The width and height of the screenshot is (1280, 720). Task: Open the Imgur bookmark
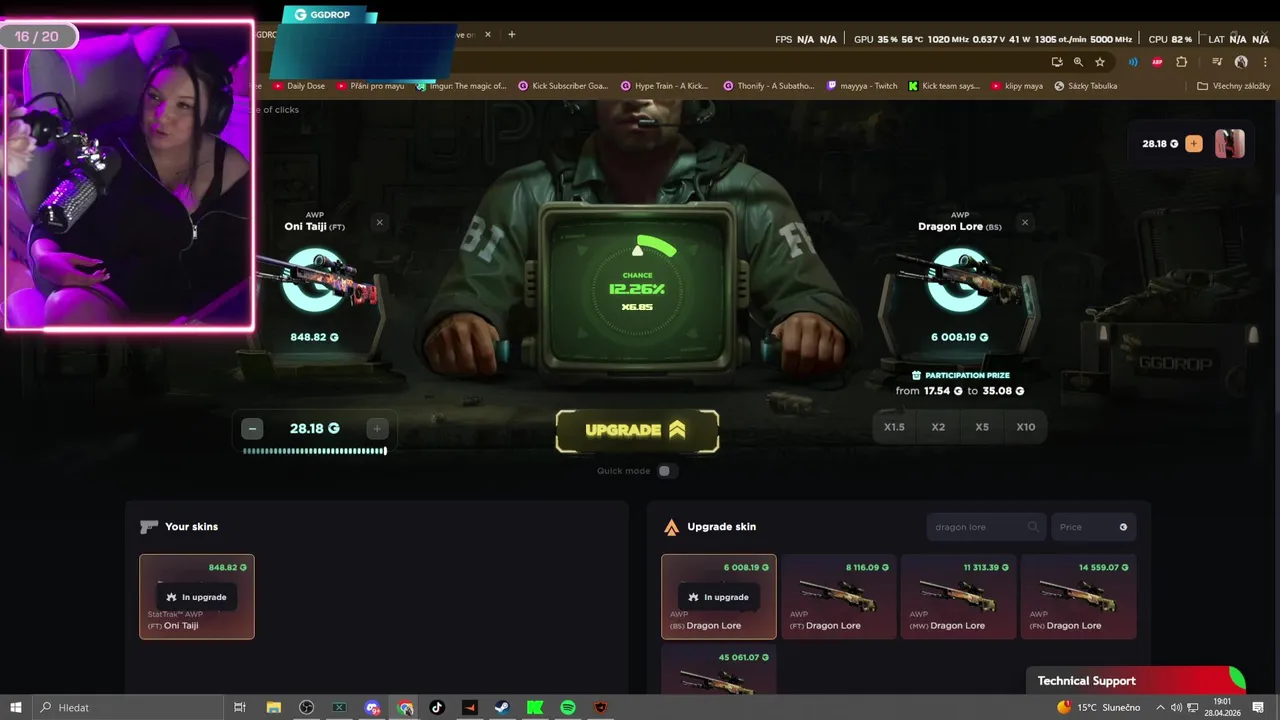click(x=462, y=86)
